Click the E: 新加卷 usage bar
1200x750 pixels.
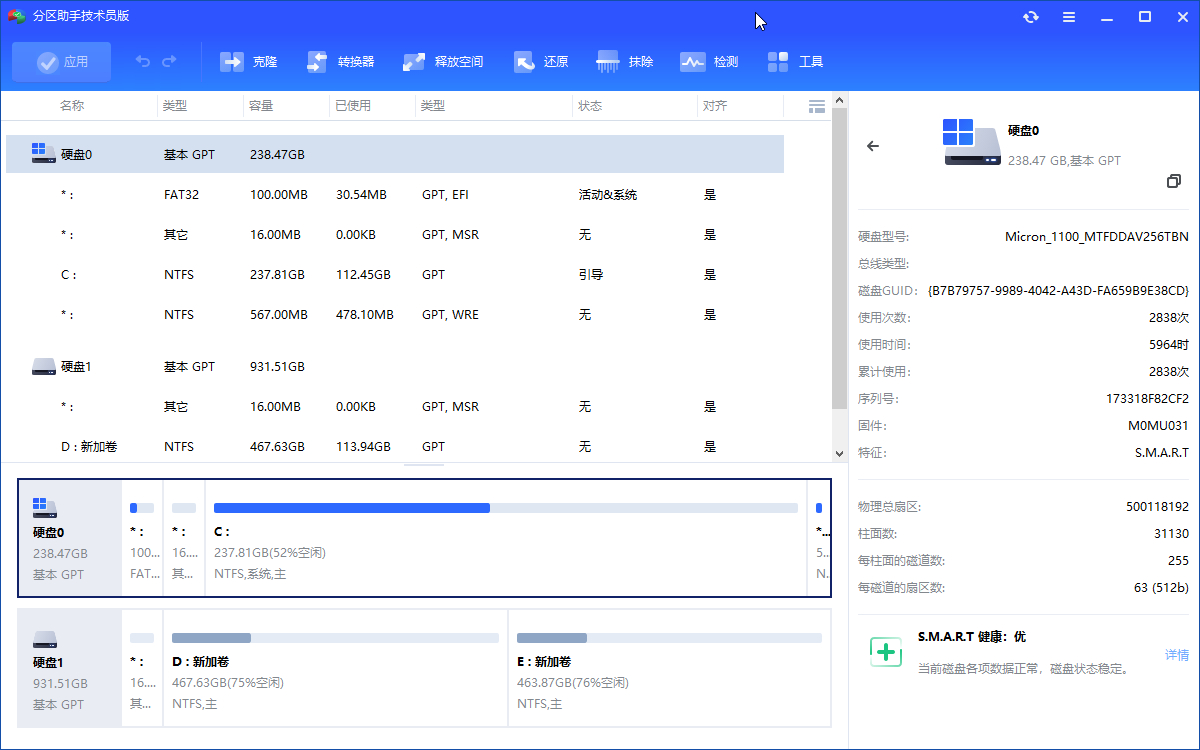(669, 638)
